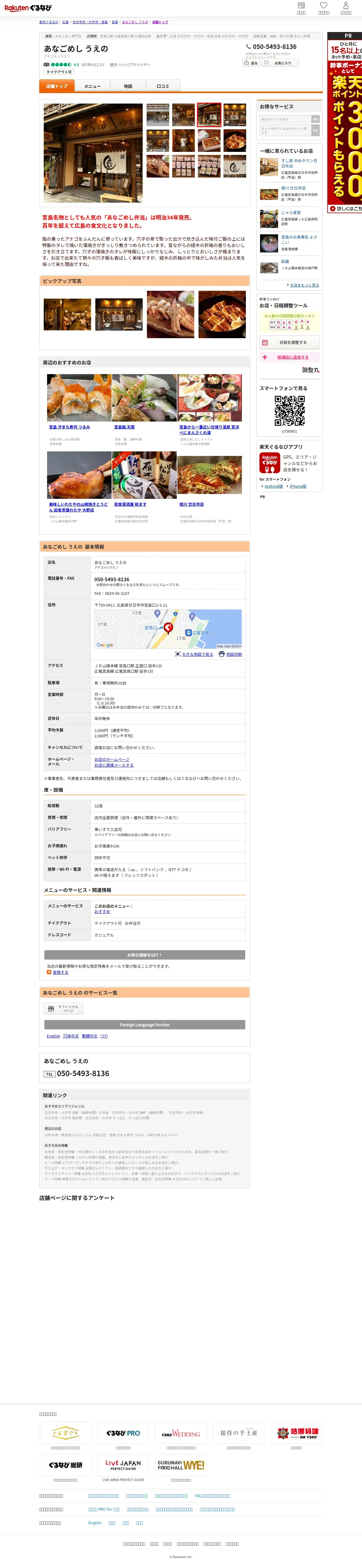
Task: Click the お気に入り heart button
Action: click(x=280, y=63)
